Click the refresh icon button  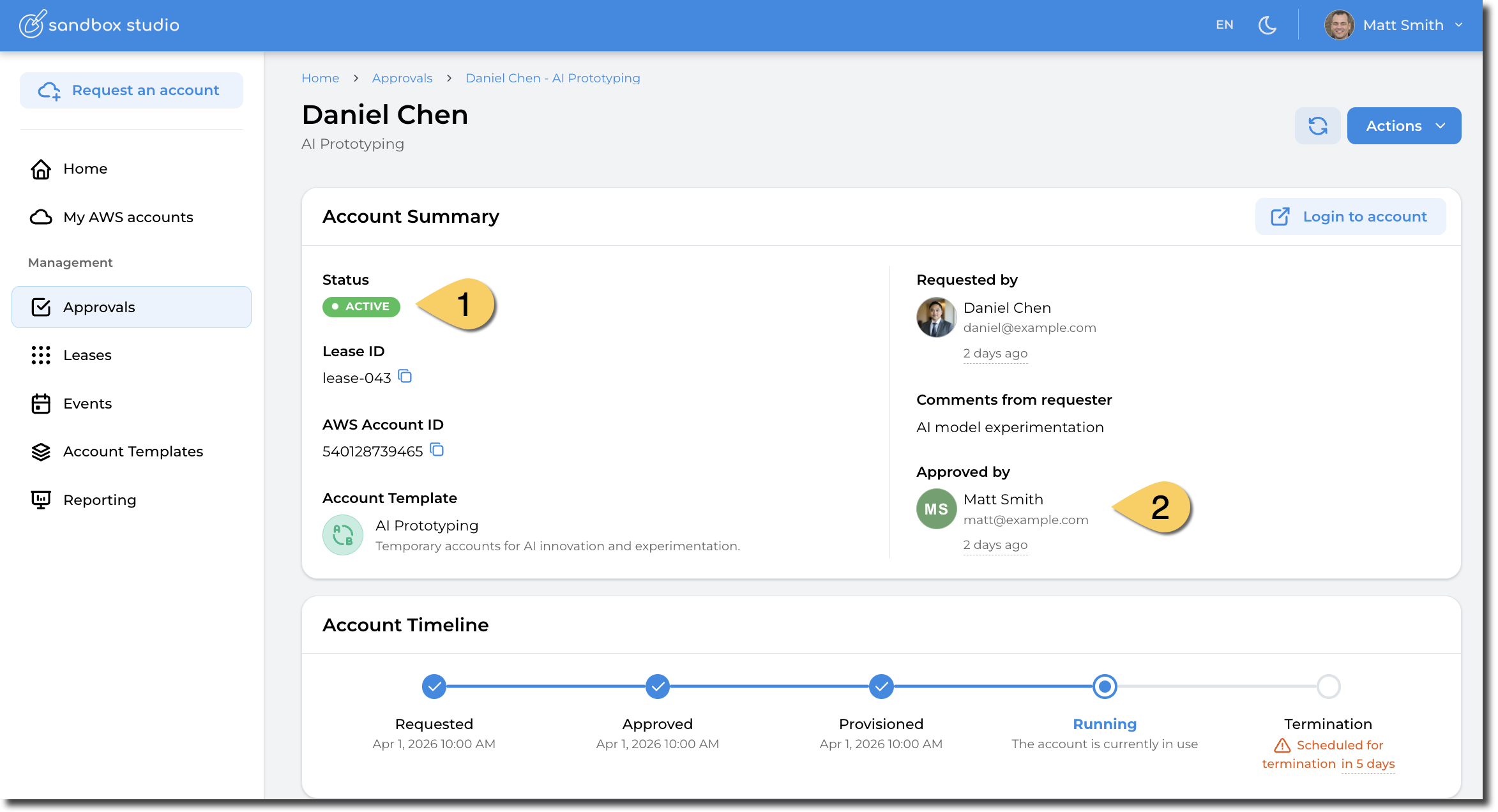pyautogui.click(x=1317, y=126)
